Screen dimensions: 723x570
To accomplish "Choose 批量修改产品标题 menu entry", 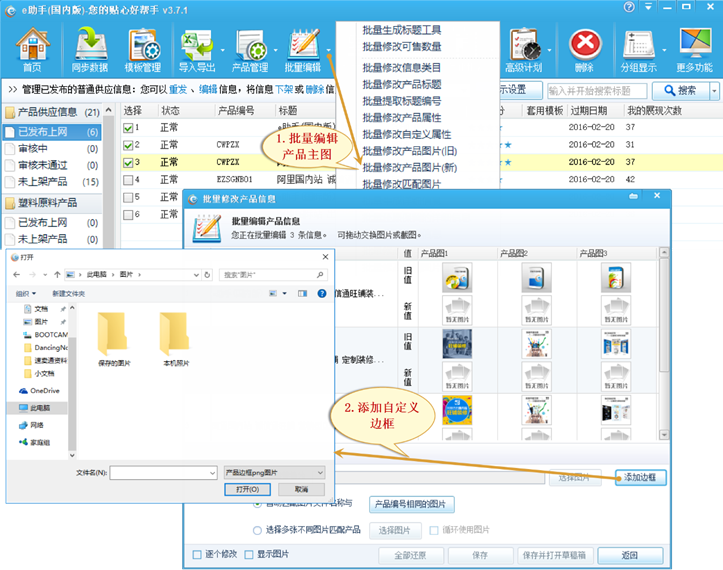I will (x=402, y=84).
